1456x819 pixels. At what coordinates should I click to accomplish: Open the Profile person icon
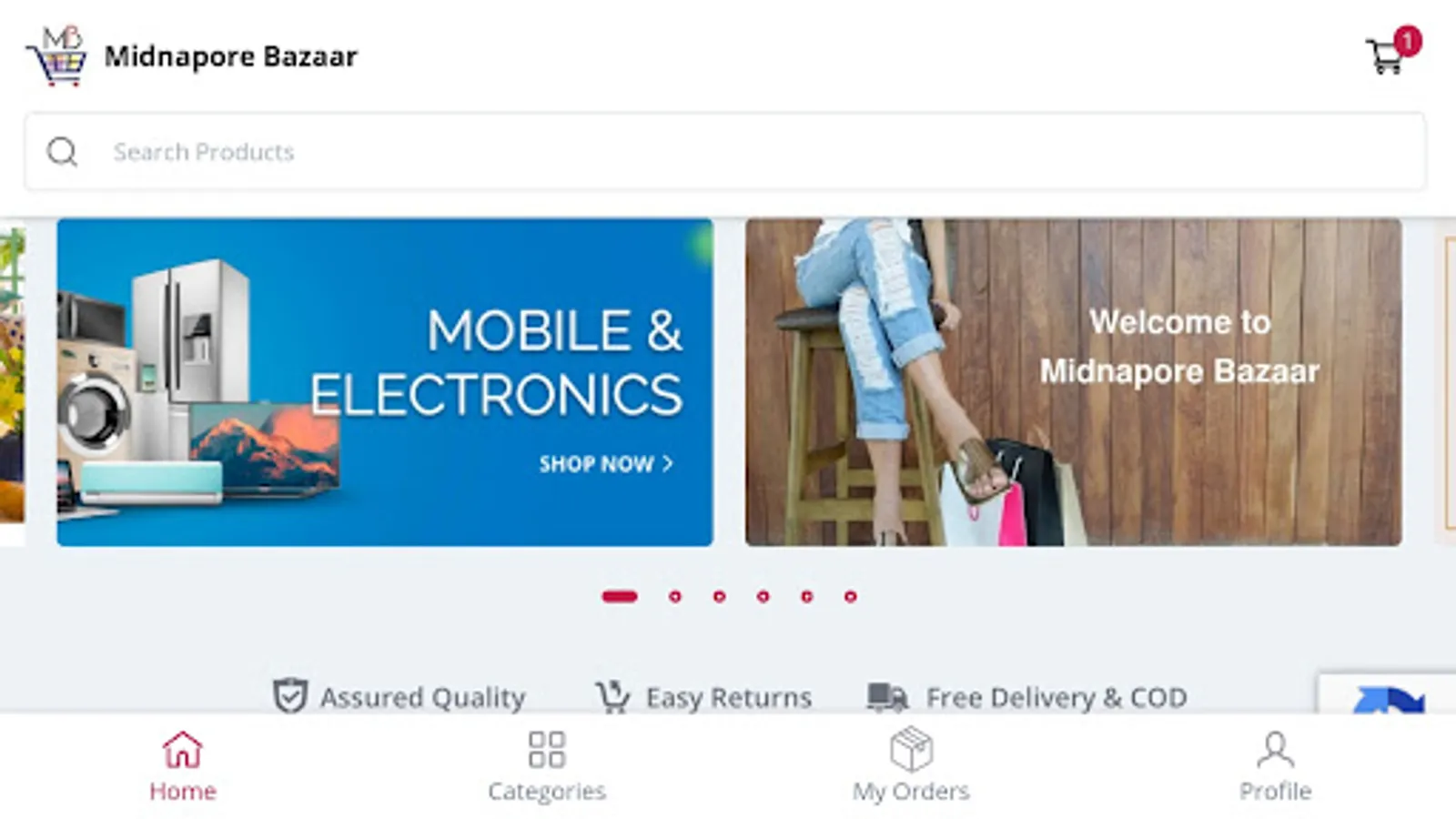point(1275,750)
